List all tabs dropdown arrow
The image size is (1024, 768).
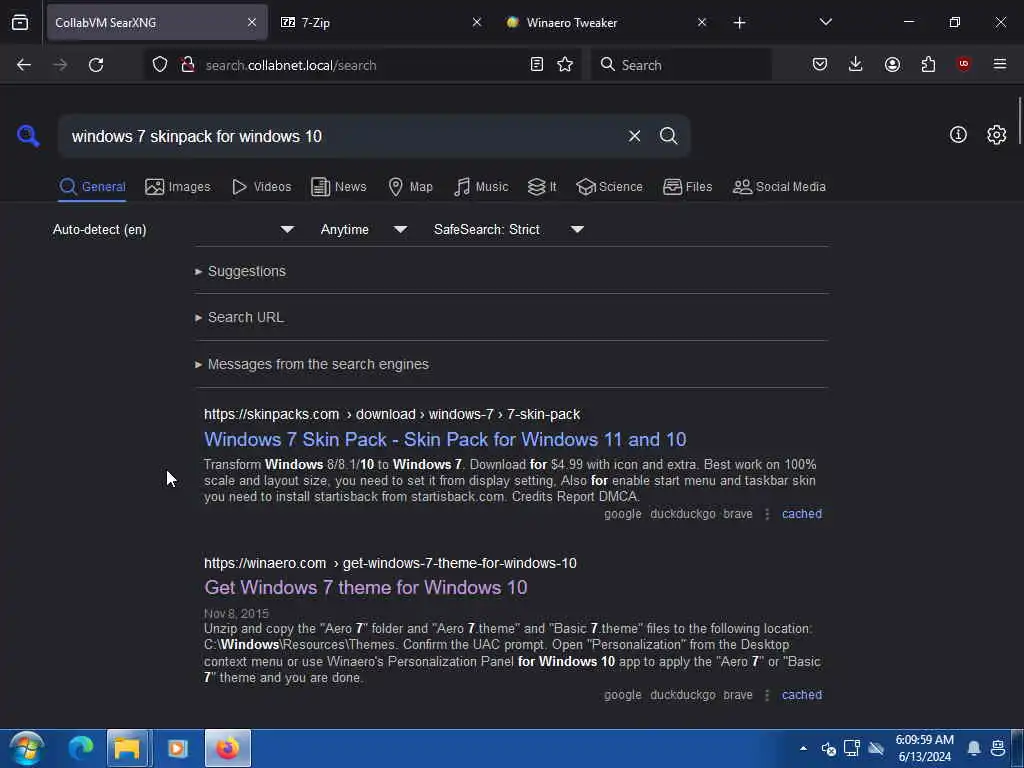pyautogui.click(x=826, y=22)
